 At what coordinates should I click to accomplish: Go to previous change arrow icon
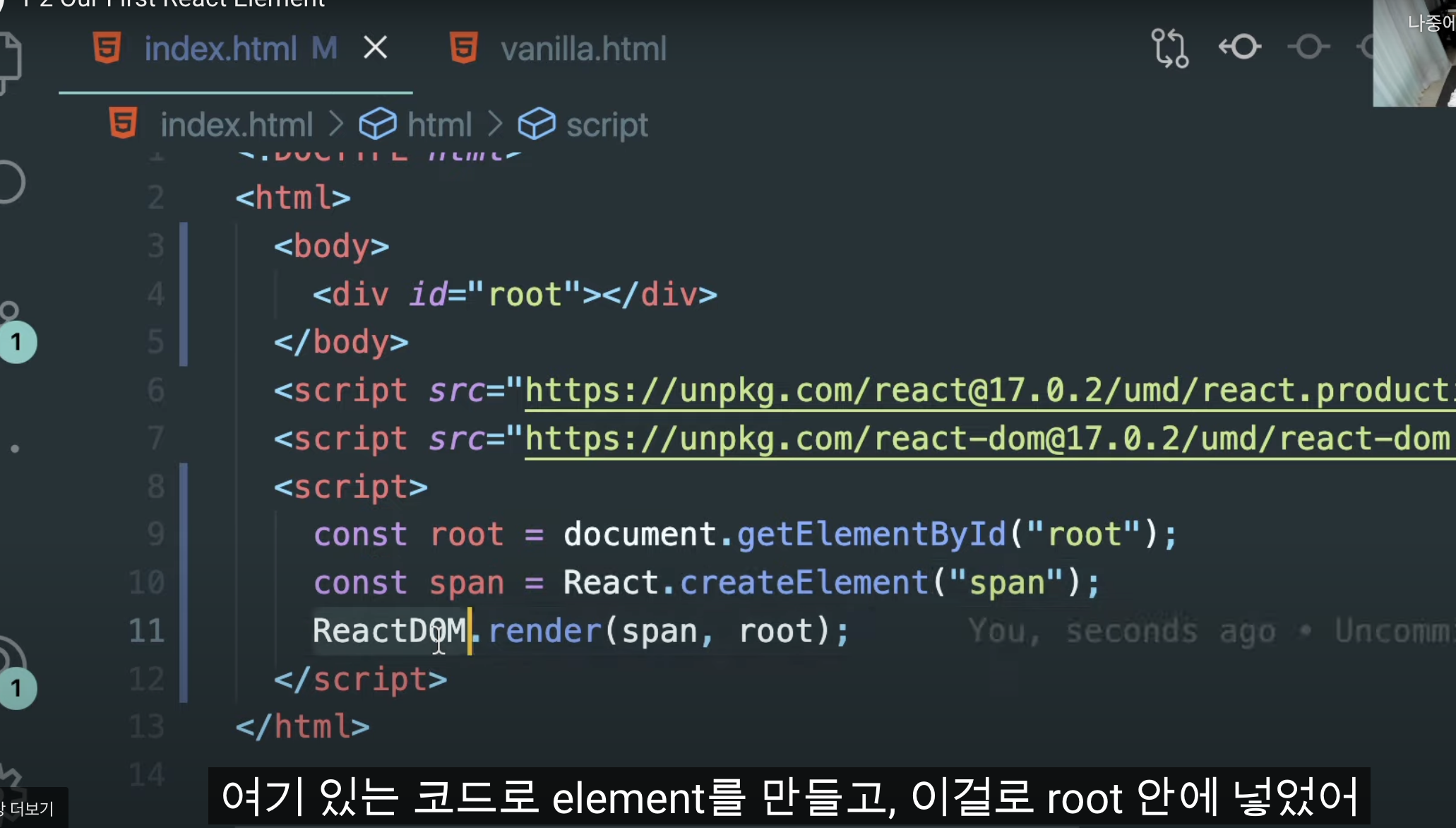click(x=1239, y=47)
